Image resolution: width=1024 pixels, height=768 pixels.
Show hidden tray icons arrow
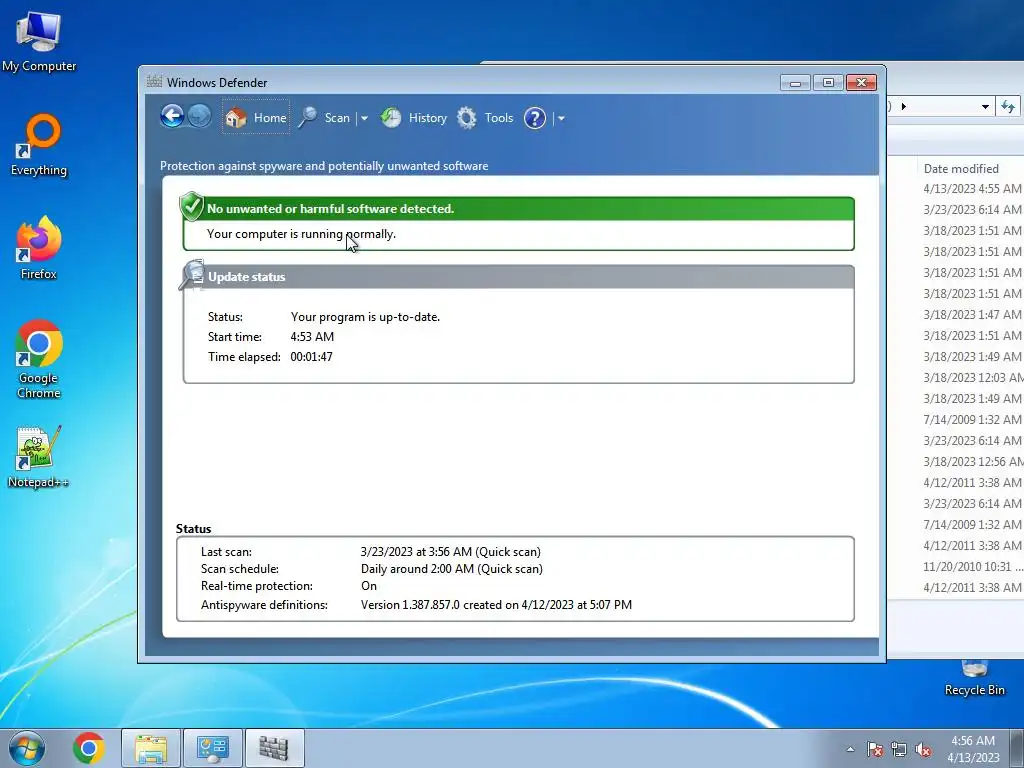tap(850, 749)
